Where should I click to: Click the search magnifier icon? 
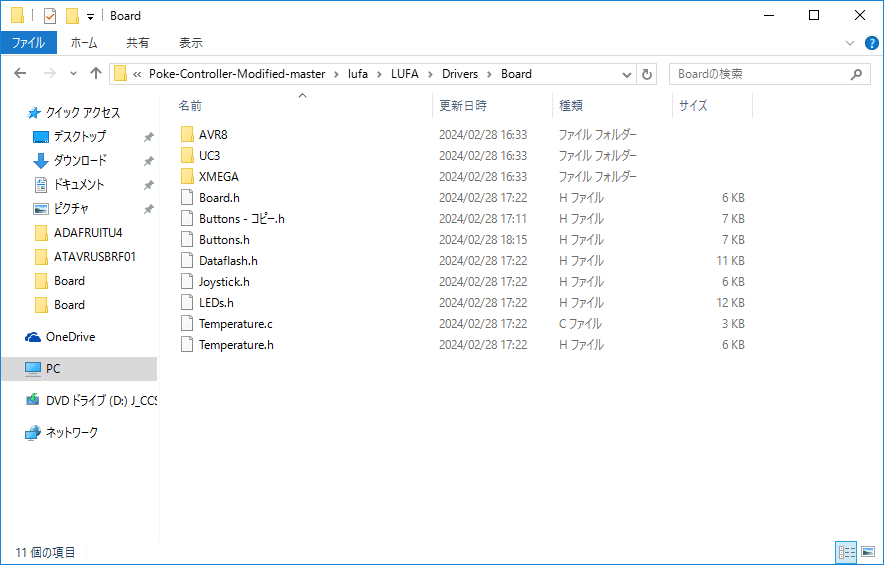(856, 74)
